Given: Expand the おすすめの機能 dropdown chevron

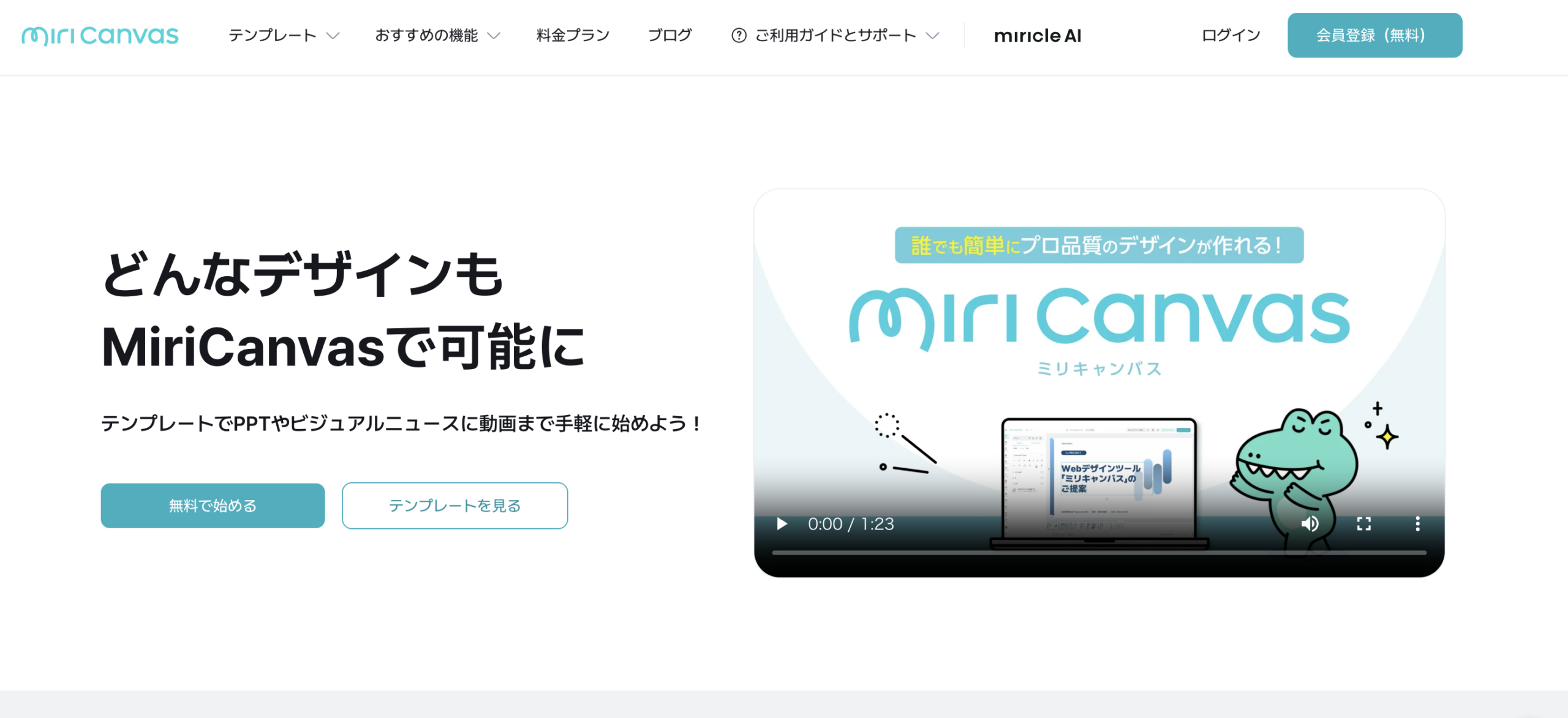Looking at the screenshot, I should tap(494, 36).
